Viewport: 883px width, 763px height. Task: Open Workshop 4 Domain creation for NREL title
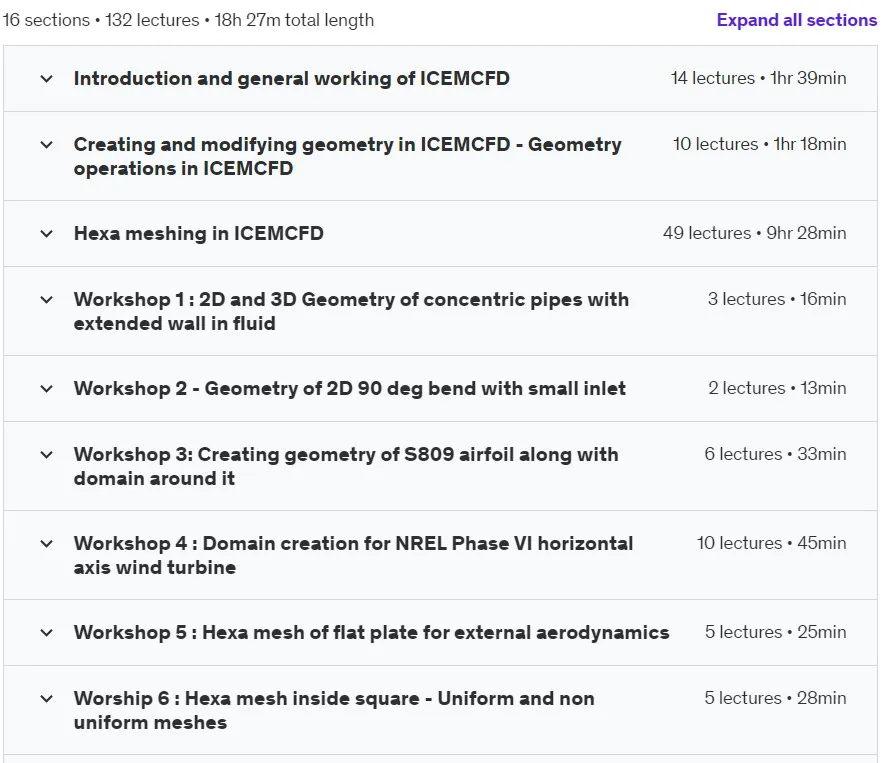pos(354,555)
